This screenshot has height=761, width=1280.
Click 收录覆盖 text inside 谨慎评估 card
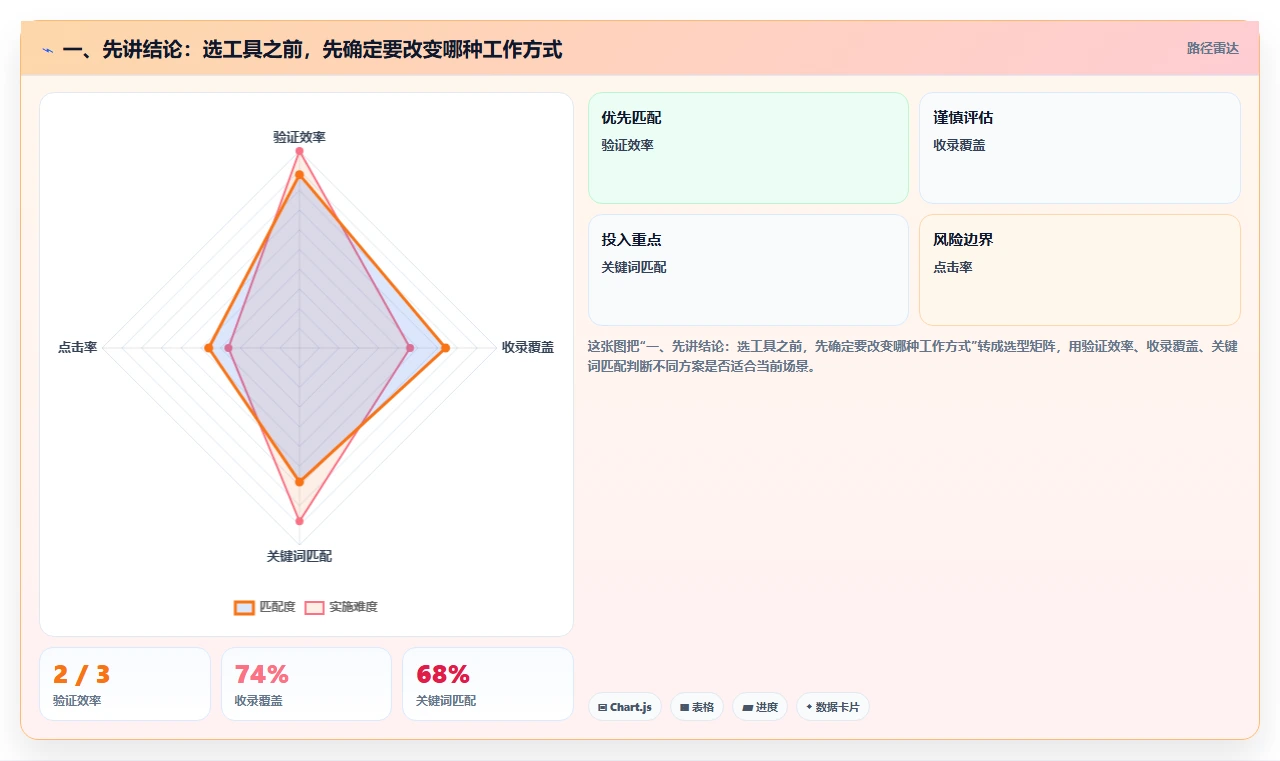pyautogui.click(x=959, y=145)
